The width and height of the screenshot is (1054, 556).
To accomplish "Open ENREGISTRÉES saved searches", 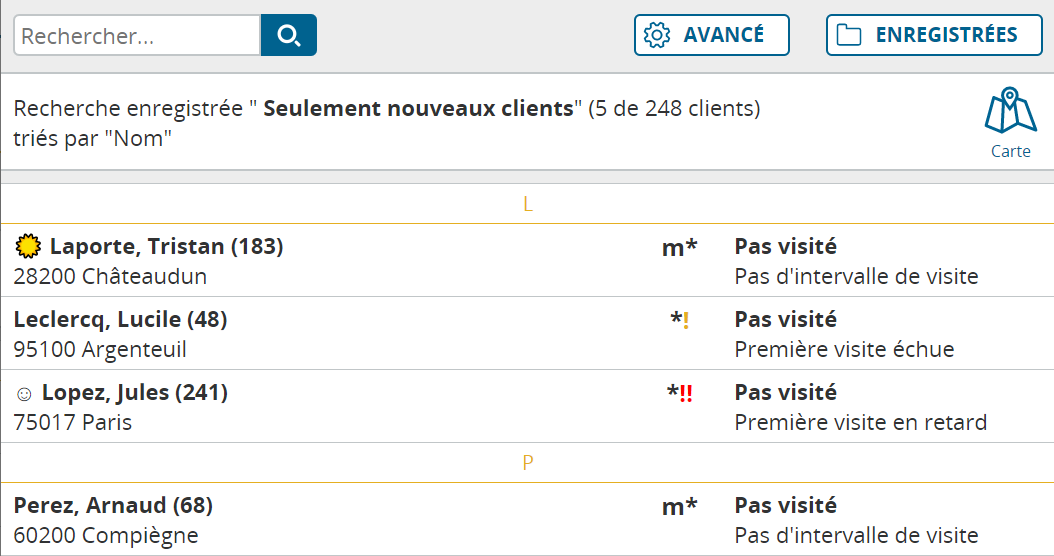I will tap(934, 35).
